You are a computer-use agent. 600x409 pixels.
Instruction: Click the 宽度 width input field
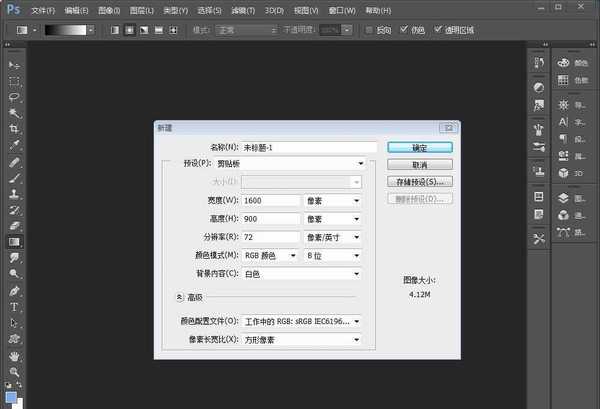click(x=258, y=200)
